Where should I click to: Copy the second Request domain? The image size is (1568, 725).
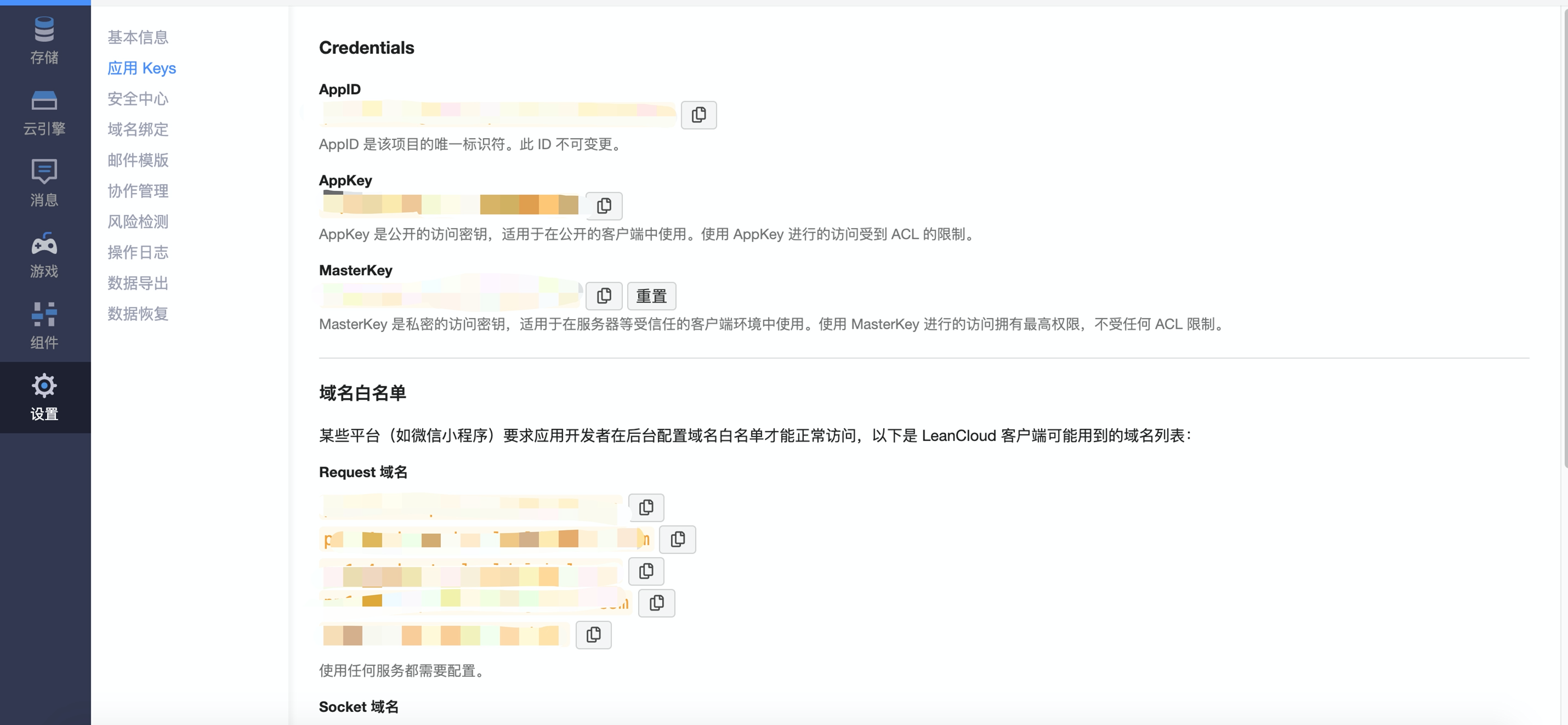click(678, 539)
